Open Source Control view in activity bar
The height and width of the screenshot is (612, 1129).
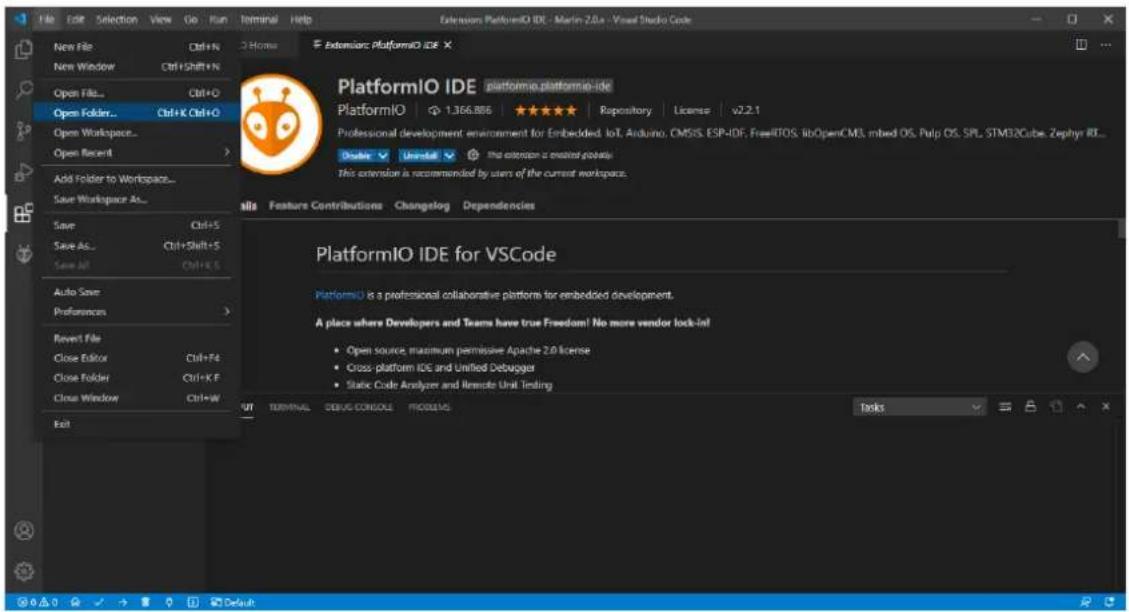pyautogui.click(x=24, y=131)
